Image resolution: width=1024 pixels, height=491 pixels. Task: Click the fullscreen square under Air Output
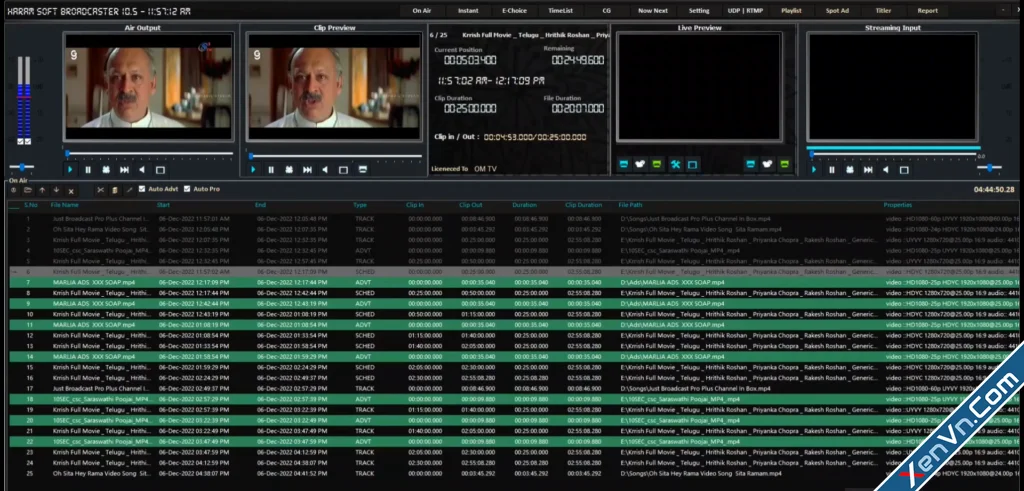pyautogui.click(x=160, y=170)
